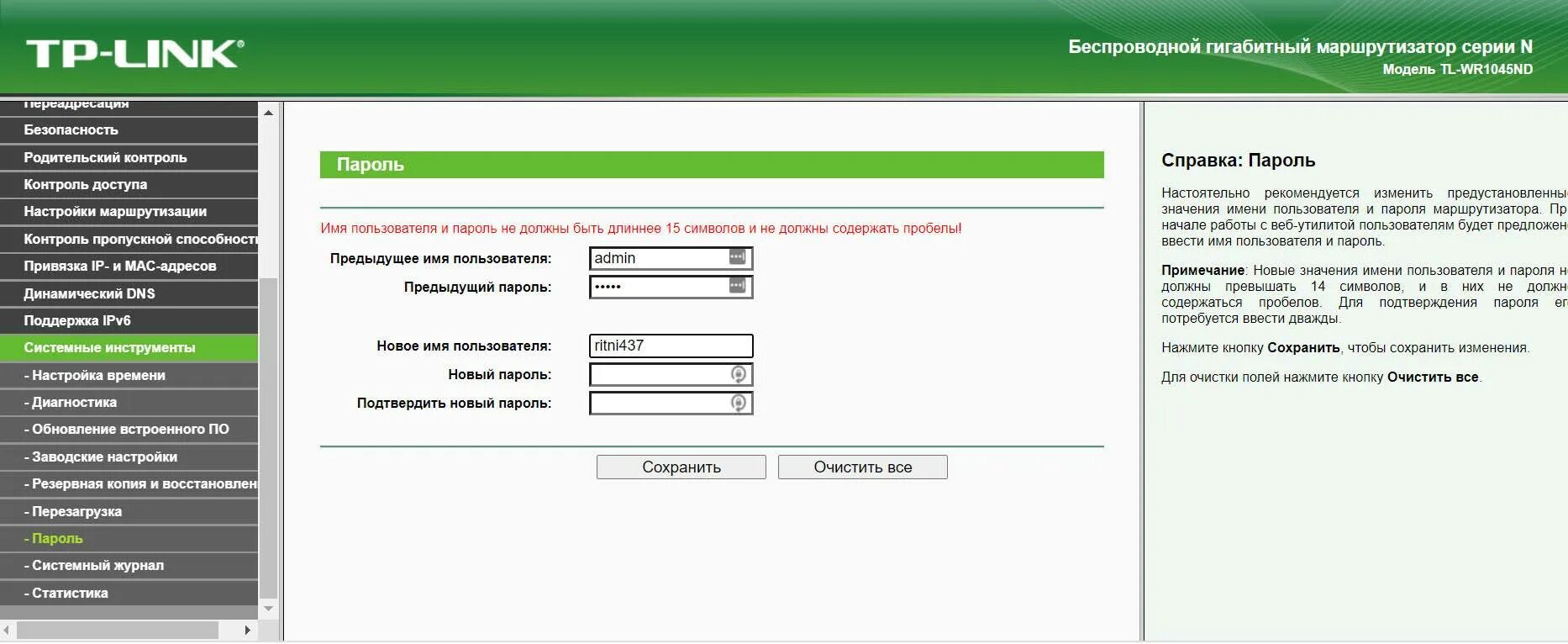This screenshot has height=644, width=1568.
Task: Focus the Предыдущий пароль input field
Action: [671, 287]
